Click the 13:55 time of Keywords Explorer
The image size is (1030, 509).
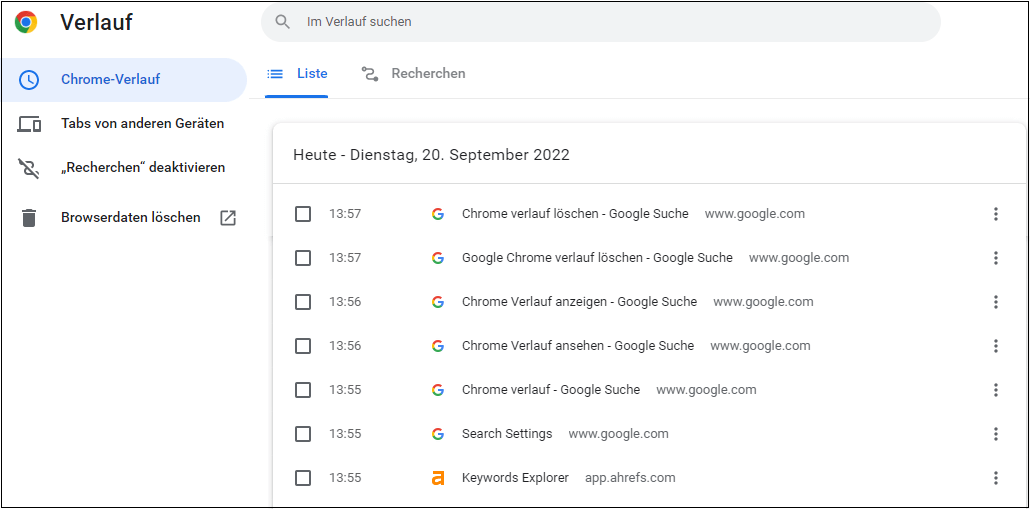click(x=345, y=478)
